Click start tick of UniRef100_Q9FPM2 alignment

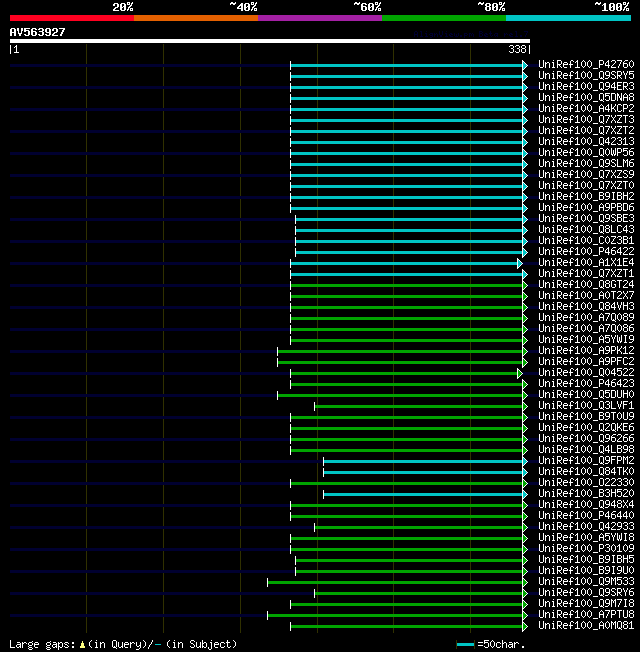[324, 462]
